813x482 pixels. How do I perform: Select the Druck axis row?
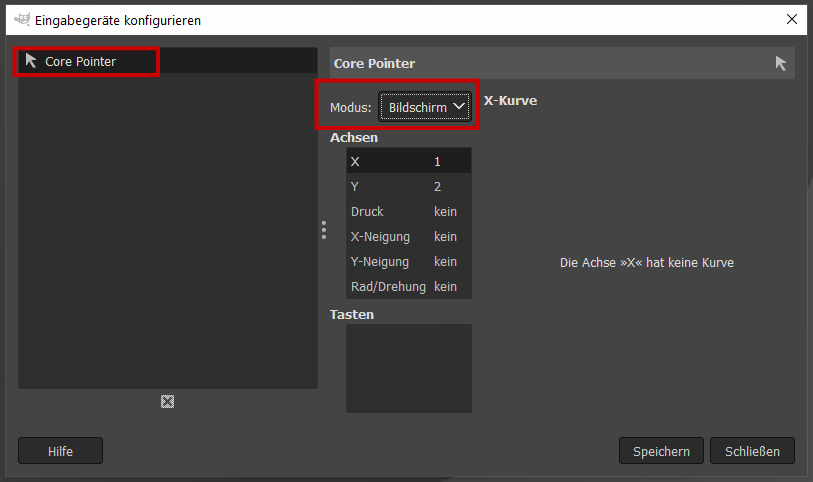point(408,211)
